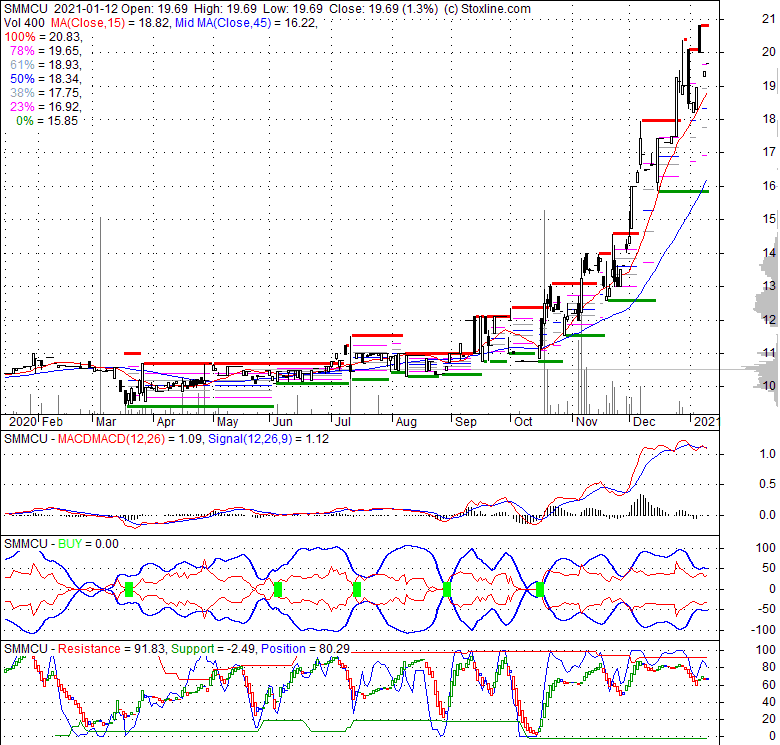Click the Mar month label on time axis
Image resolution: width=780 pixels, height=745 pixels.
[x=106, y=422]
